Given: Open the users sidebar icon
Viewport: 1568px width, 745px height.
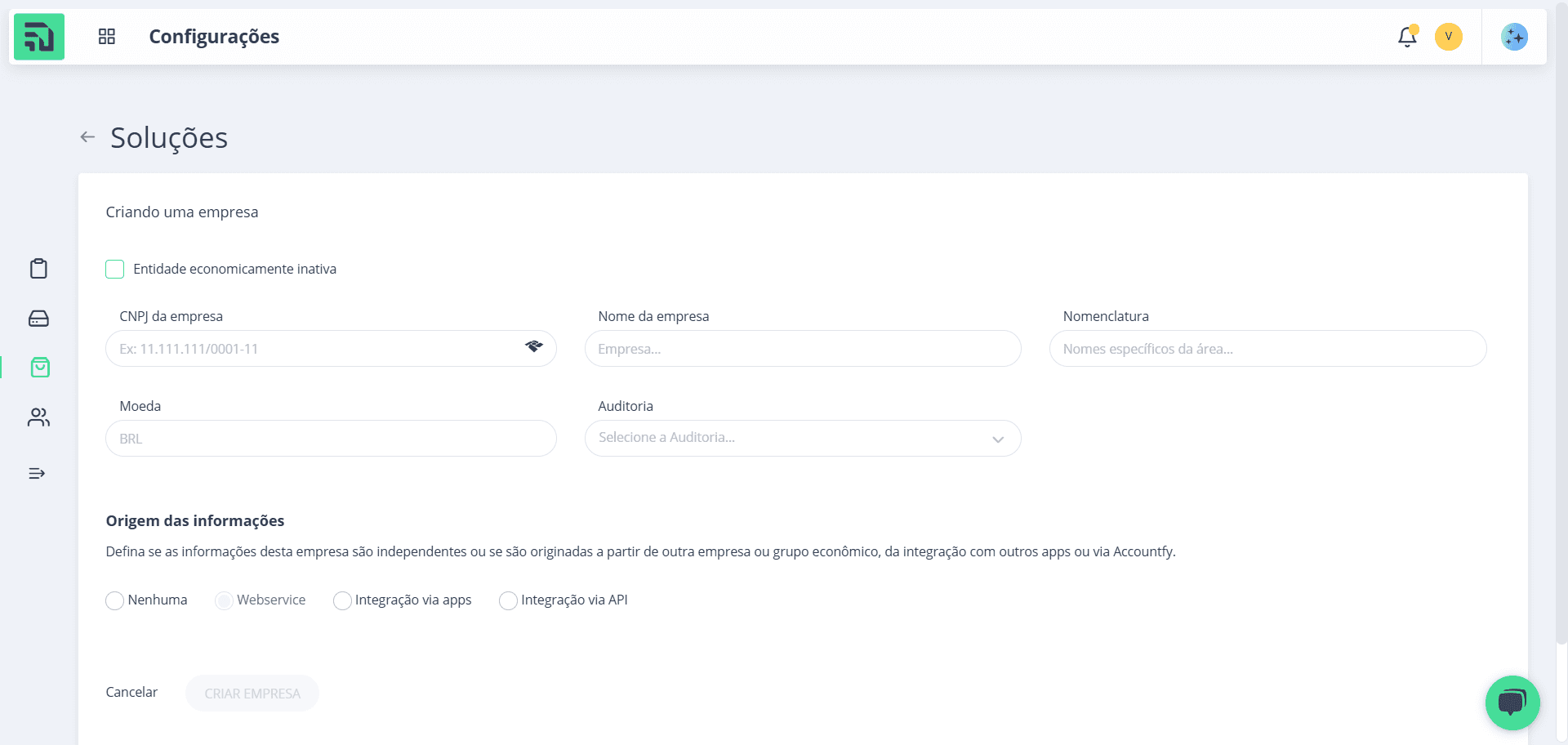Looking at the screenshot, I should coord(38,417).
